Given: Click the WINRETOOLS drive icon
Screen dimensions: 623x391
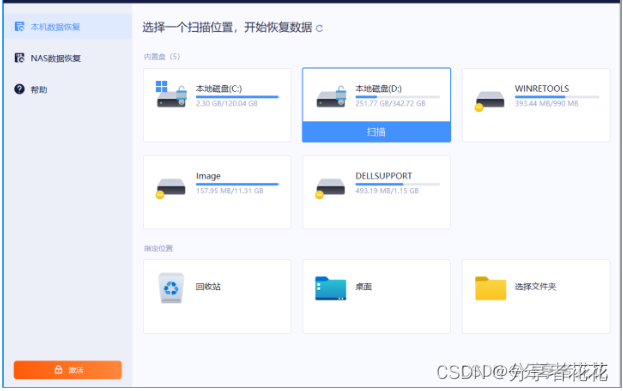Looking at the screenshot, I should [490, 101].
